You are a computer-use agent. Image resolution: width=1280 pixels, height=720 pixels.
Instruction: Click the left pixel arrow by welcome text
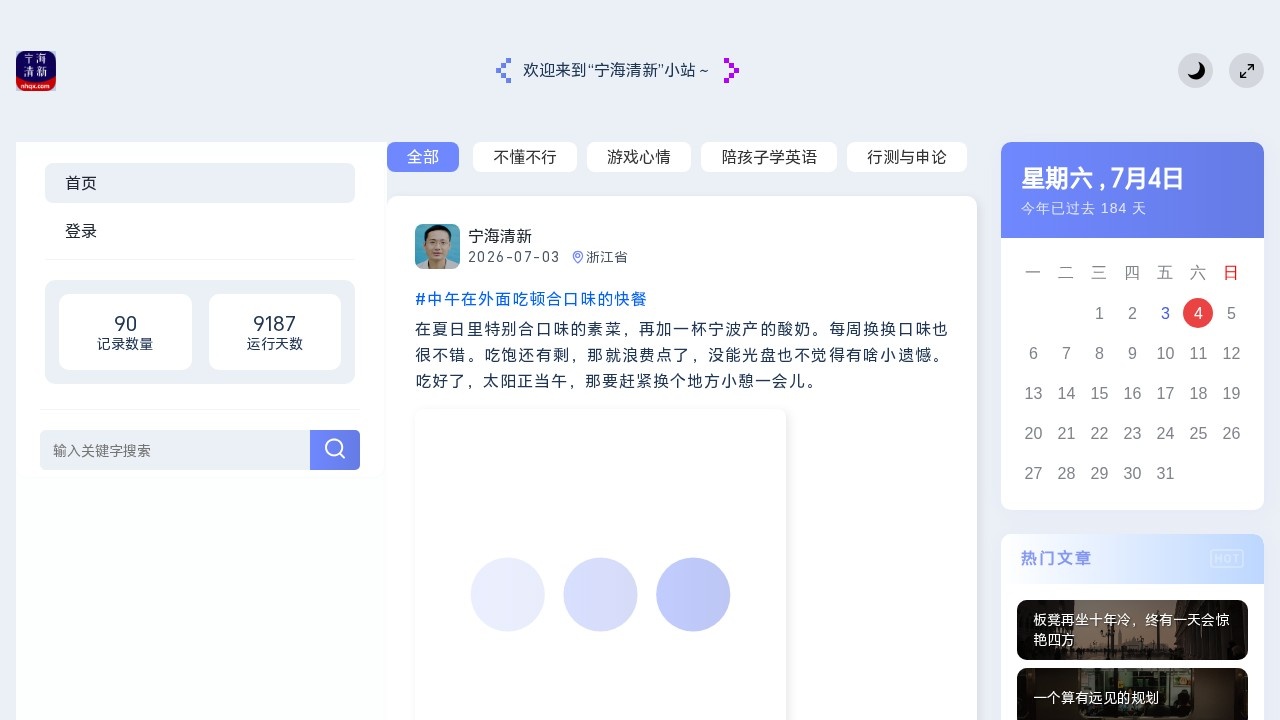(504, 70)
